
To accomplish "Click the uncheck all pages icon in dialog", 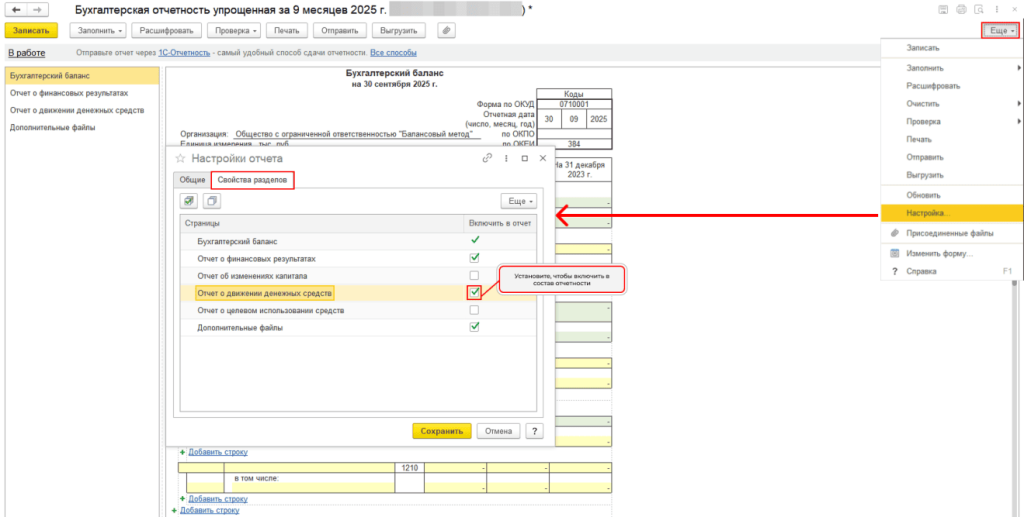I will coord(211,201).
